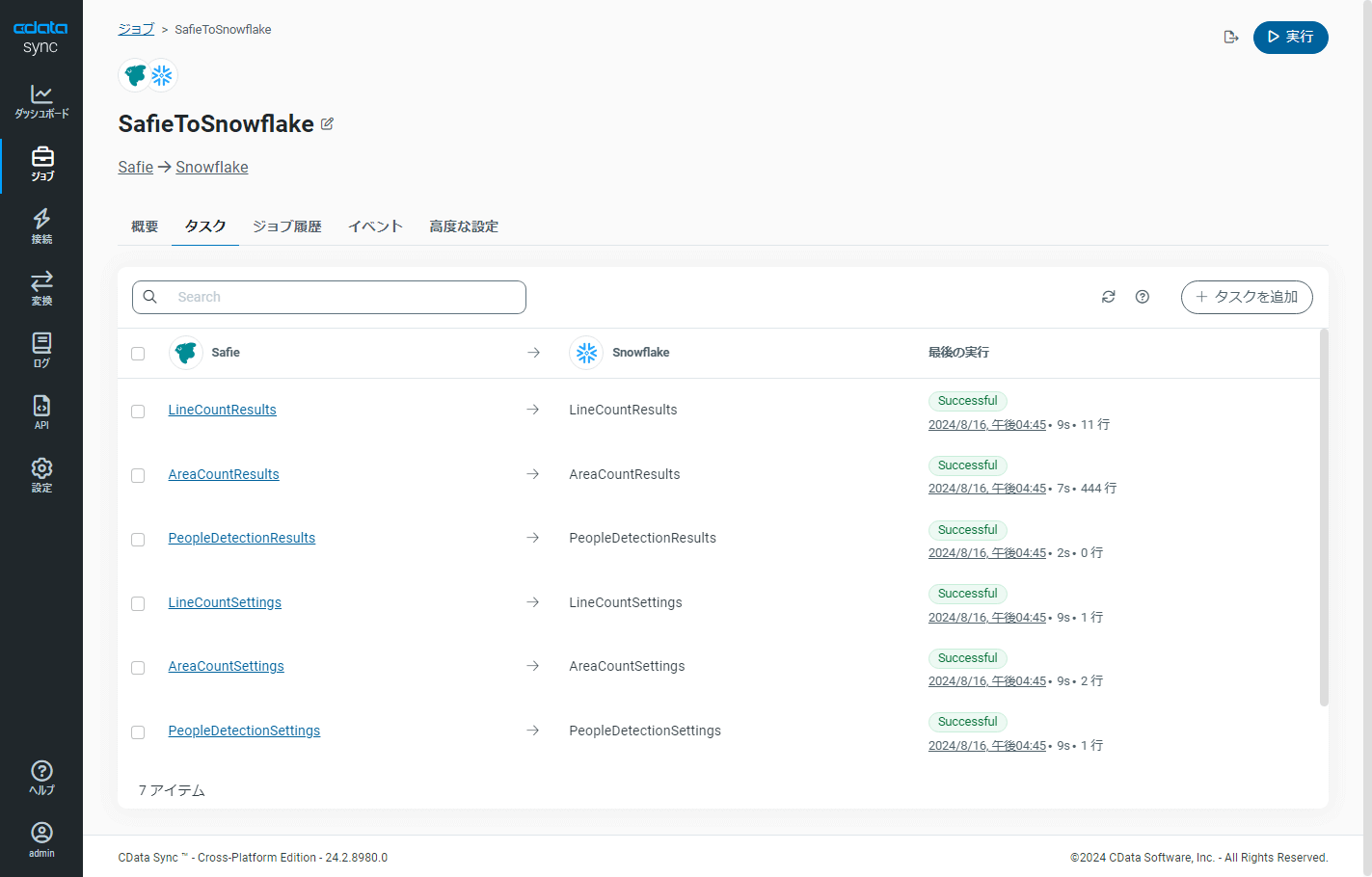The width and height of the screenshot is (1372, 877).
Task: Click the Snowflake logo under the breadcrumb
Action: (x=162, y=75)
